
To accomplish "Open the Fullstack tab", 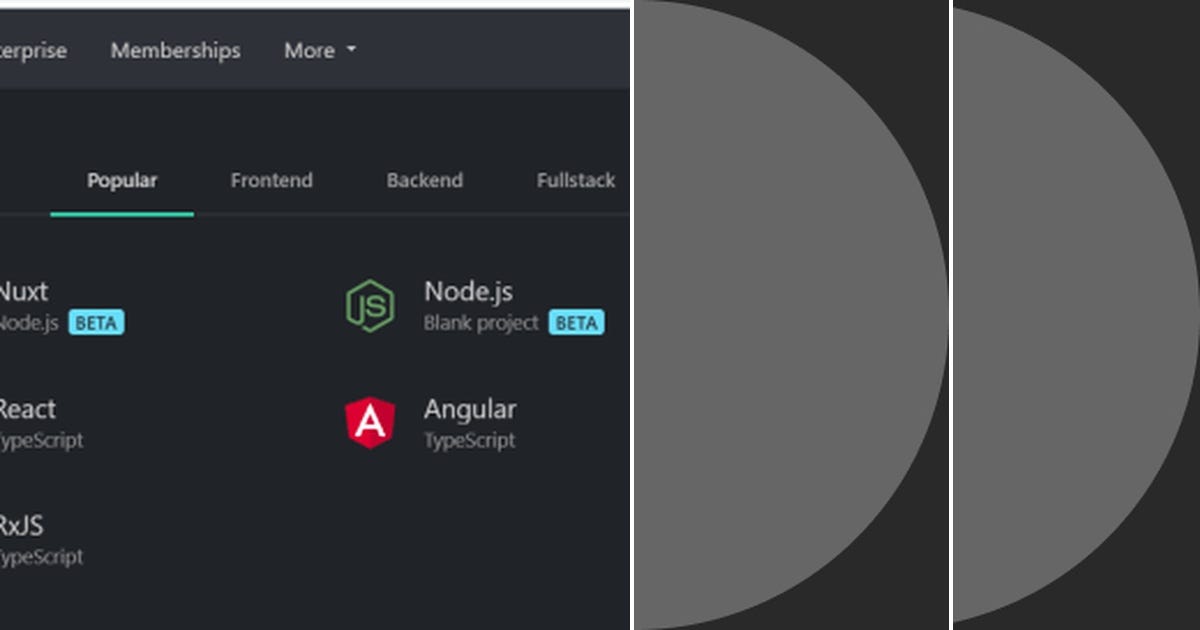I will (x=575, y=181).
